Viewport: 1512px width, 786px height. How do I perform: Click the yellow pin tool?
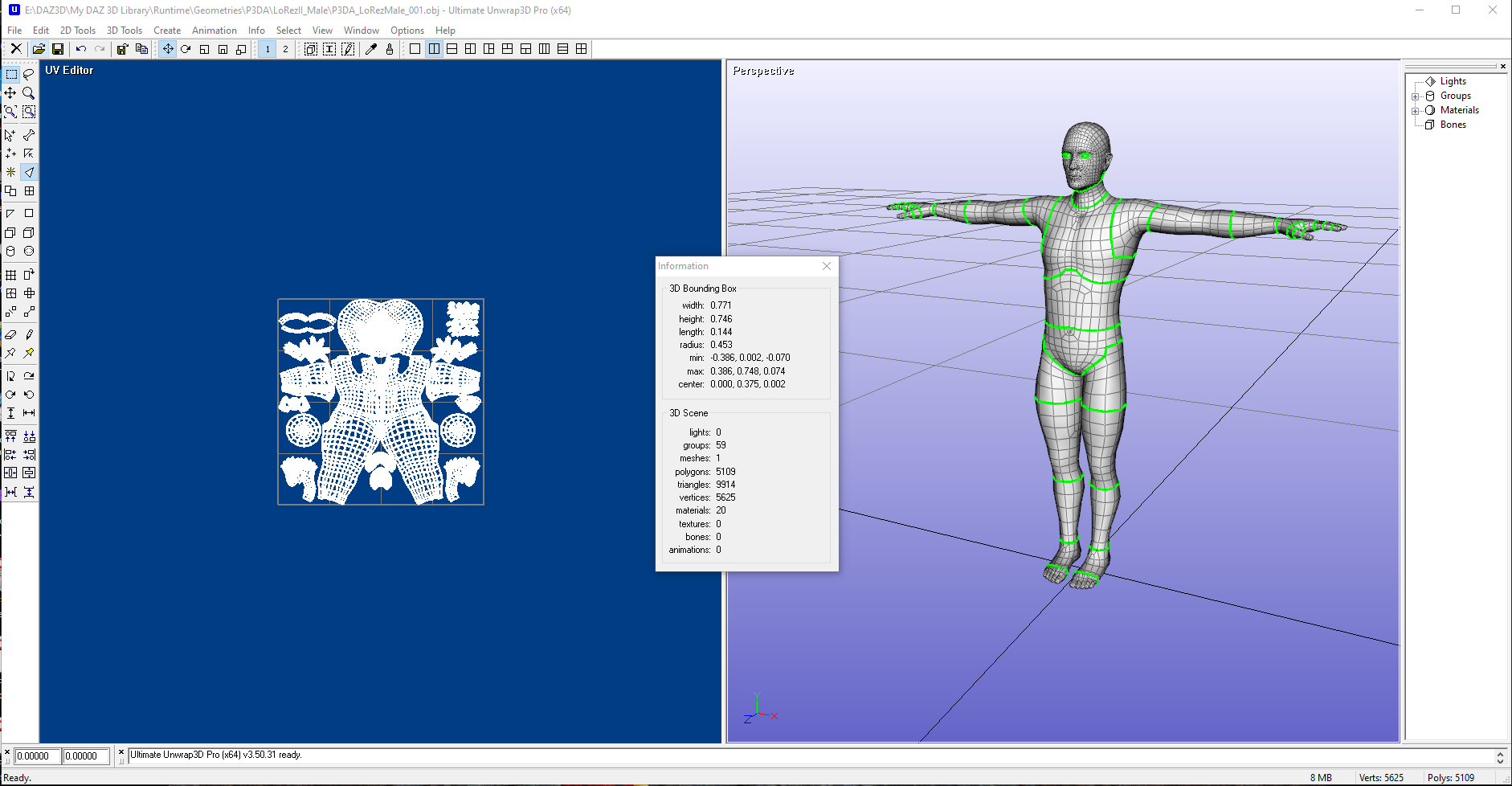point(29,353)
